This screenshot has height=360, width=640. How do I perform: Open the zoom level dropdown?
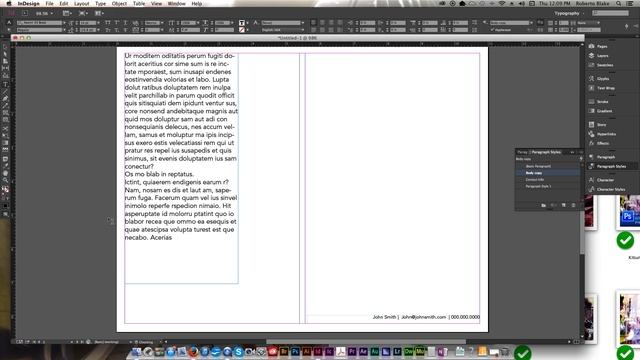point(51,13)
